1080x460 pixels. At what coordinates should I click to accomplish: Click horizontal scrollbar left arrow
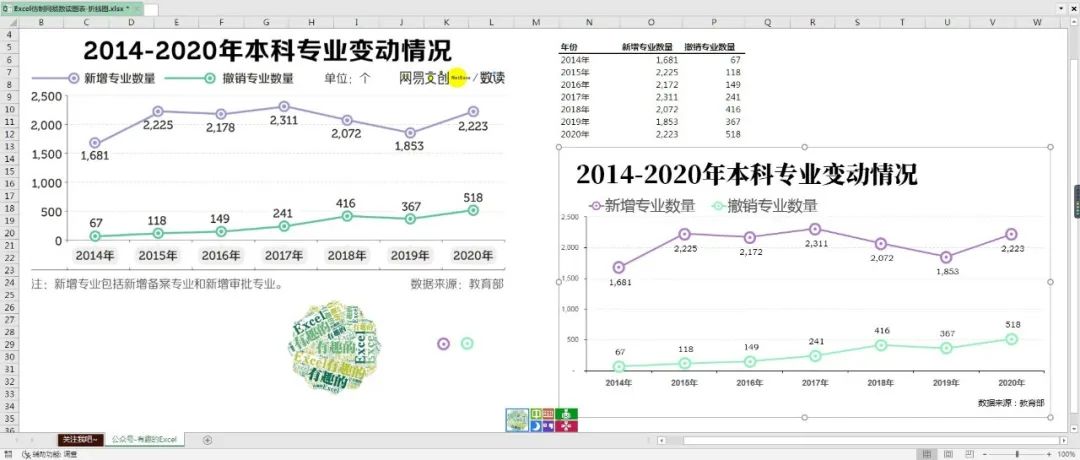[661, 440]
